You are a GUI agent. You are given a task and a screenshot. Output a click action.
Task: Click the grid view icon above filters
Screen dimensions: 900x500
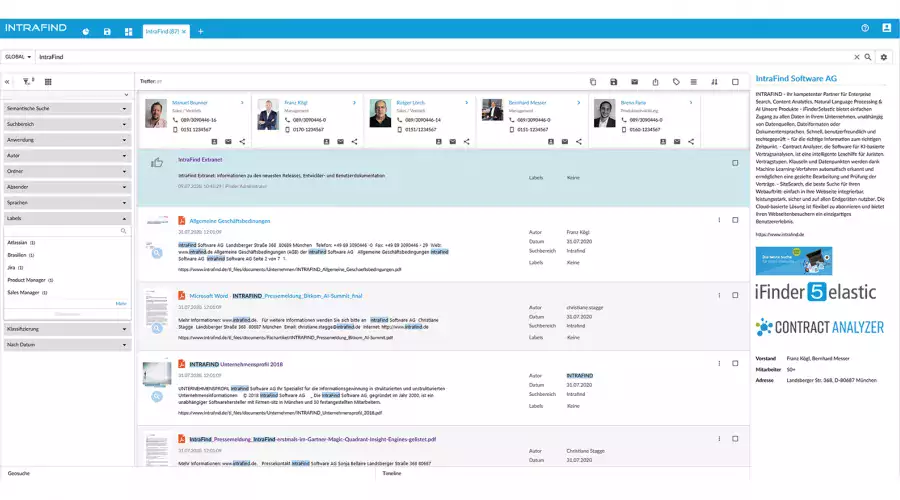[48, 82]
